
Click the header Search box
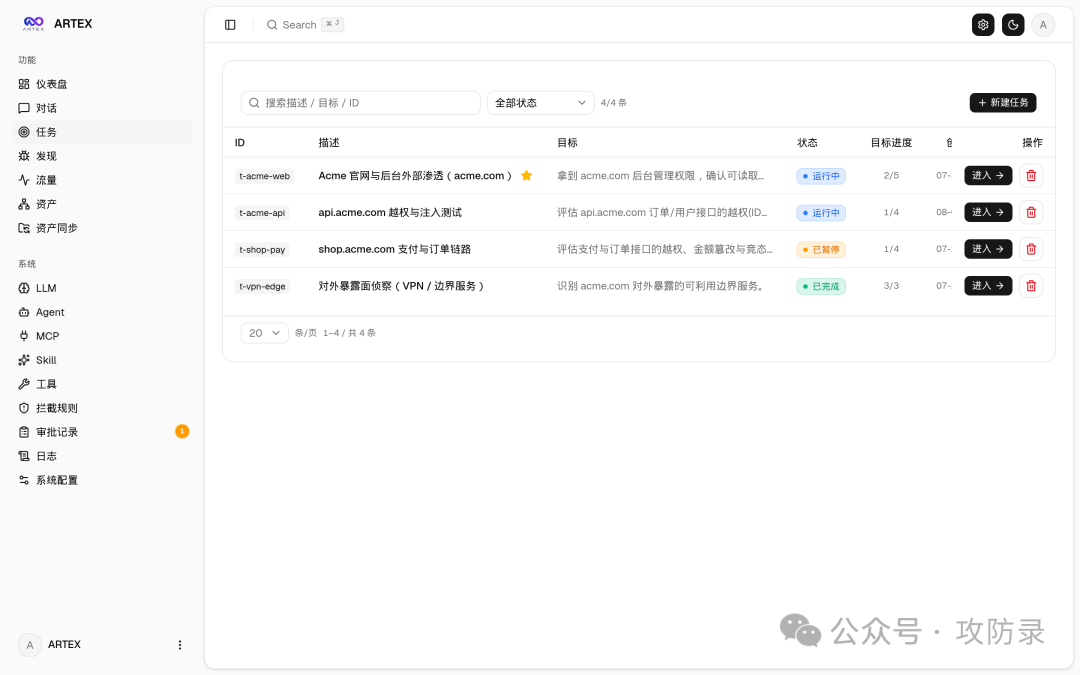[305, 25]
